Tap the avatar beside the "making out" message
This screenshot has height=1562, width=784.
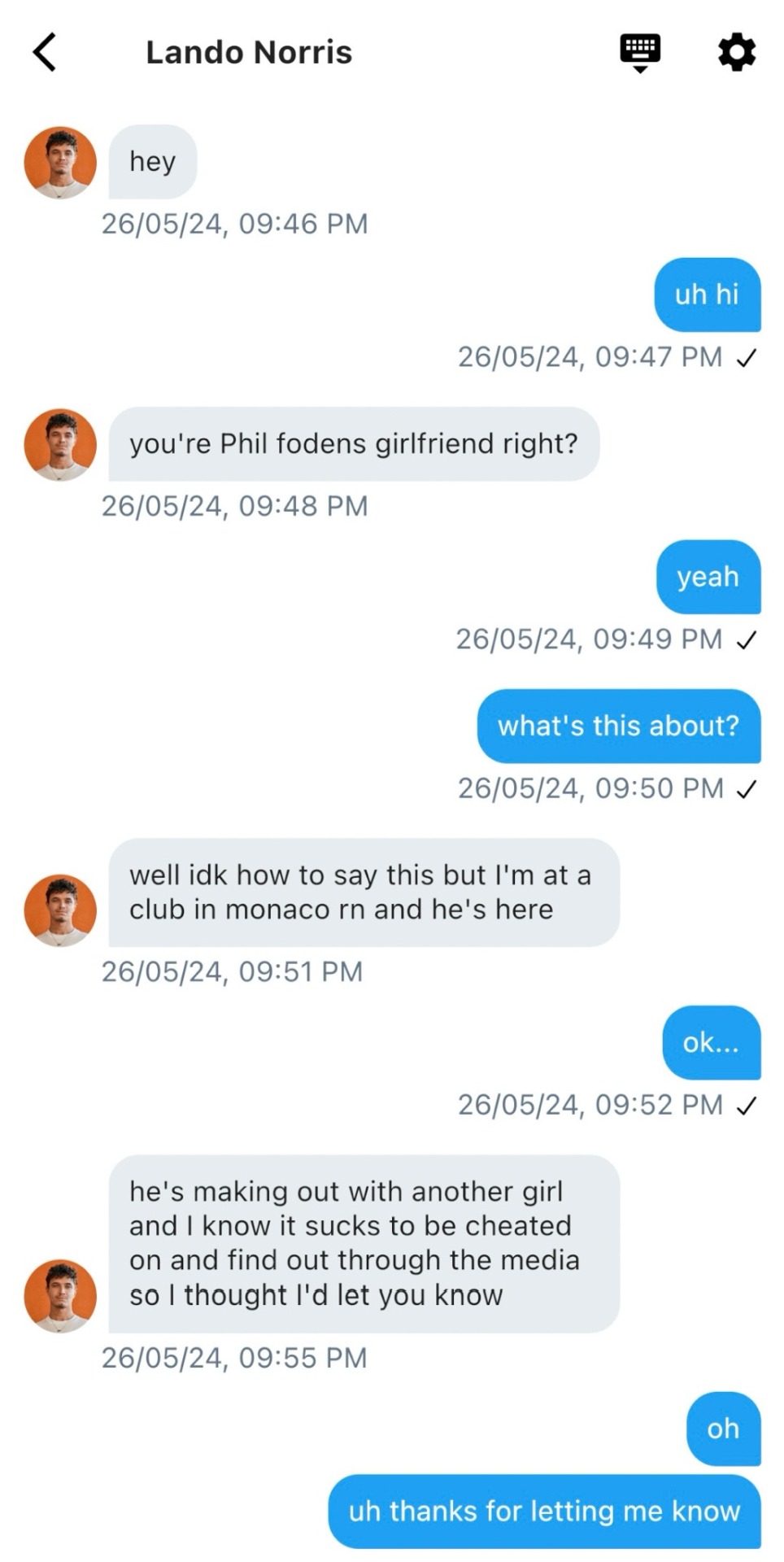pyautogui.click(x=60, y=1295)
